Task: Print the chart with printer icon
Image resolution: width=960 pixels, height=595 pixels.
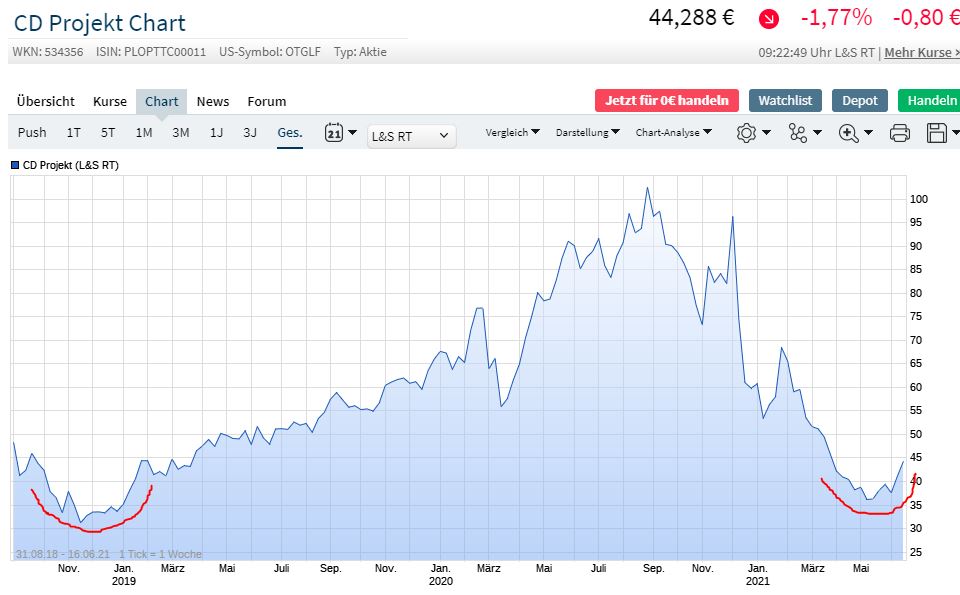Action: (900, 132)
